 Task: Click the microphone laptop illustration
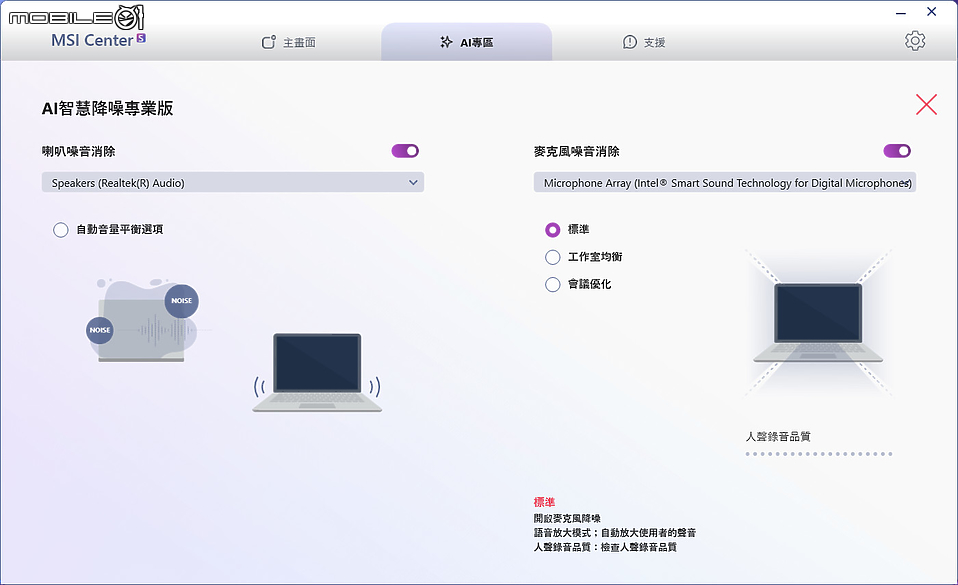click(818, 323)
